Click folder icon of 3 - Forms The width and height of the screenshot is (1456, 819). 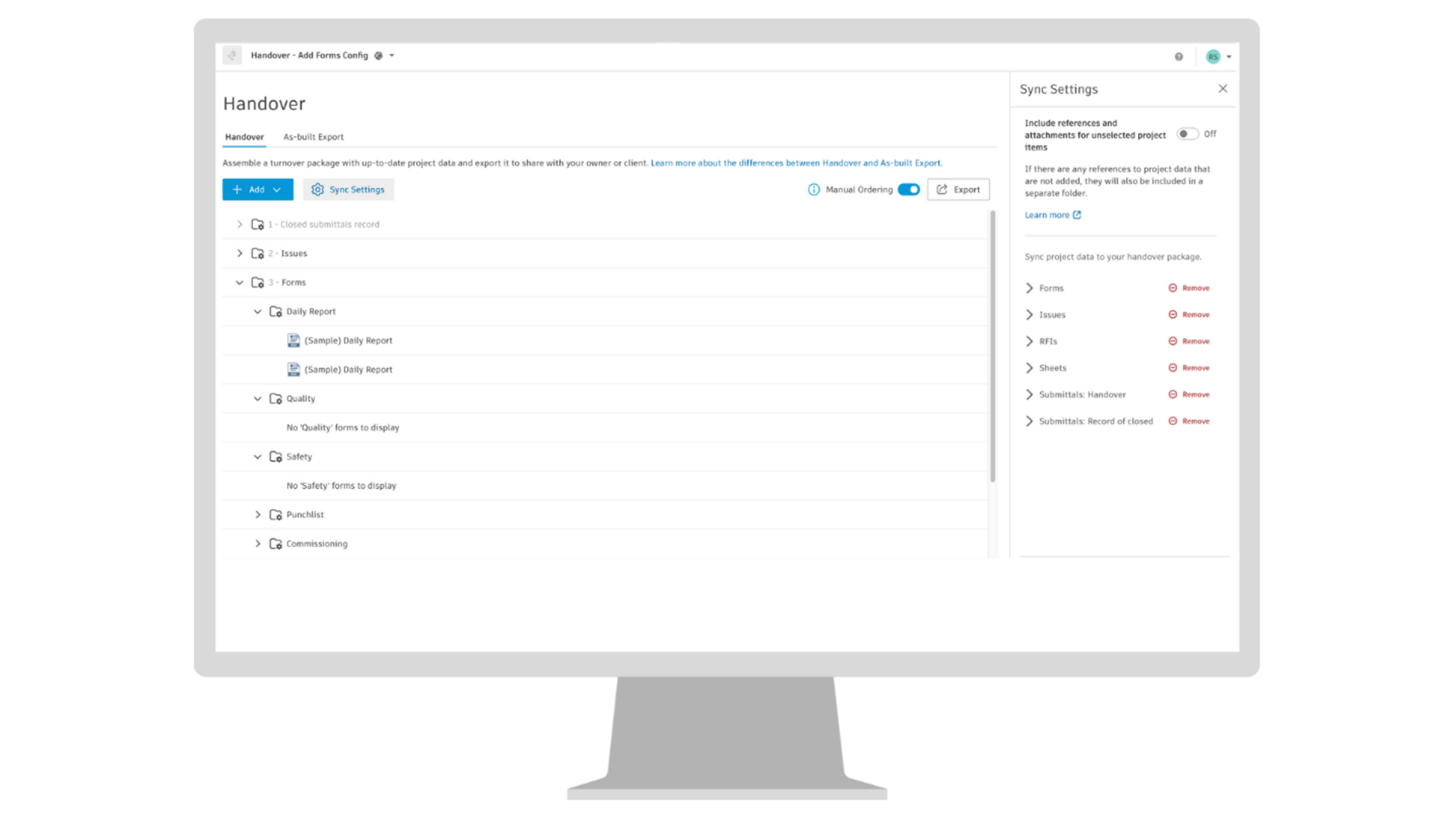point(258,282)
